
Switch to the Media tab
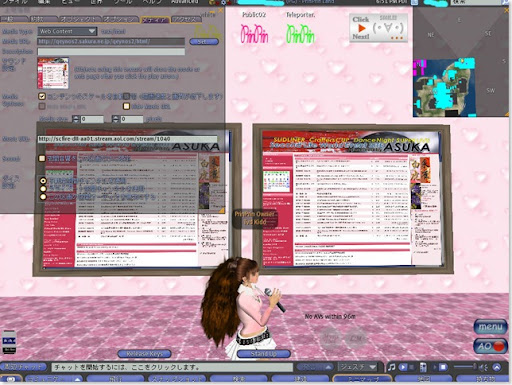[155, 19]
